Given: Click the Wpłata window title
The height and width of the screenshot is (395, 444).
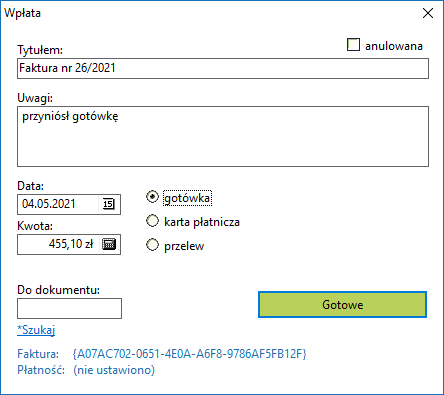Looking at the screenshot, I should point(22,13).
